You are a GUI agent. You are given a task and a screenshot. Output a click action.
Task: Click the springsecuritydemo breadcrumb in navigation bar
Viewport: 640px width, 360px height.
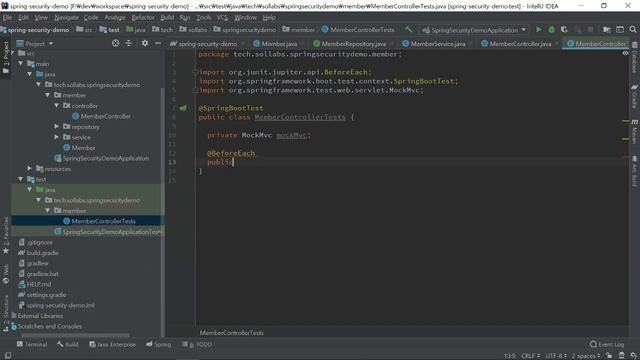click(244, 30)
